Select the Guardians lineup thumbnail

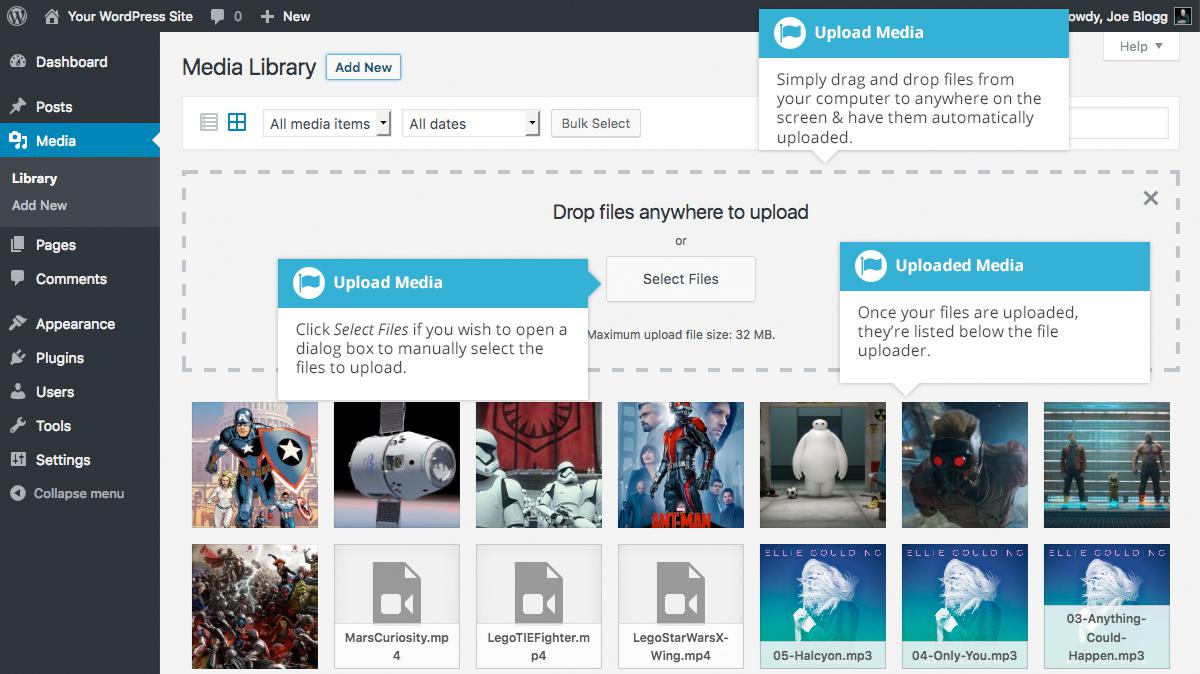click(x=1107, y=465)
